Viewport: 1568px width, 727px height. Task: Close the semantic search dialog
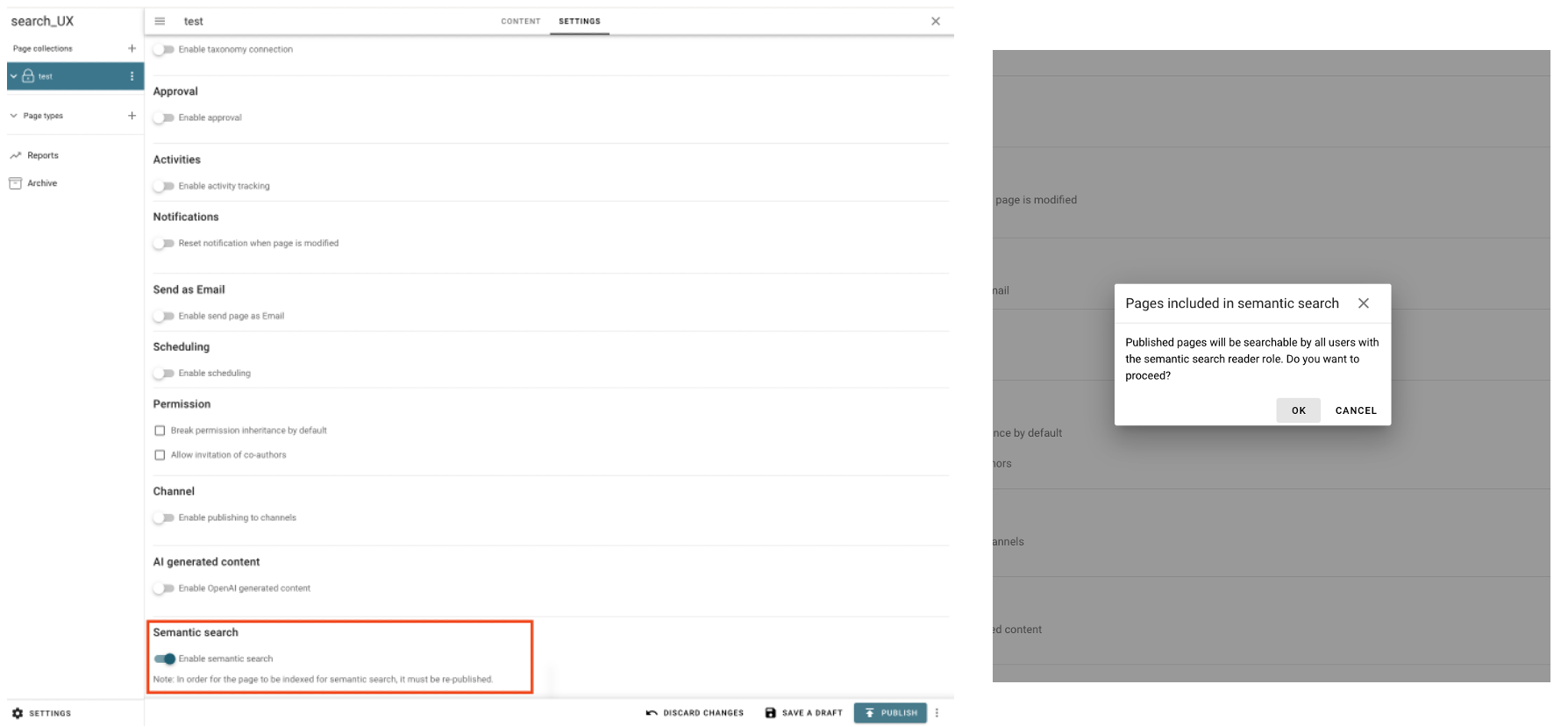1364,303
